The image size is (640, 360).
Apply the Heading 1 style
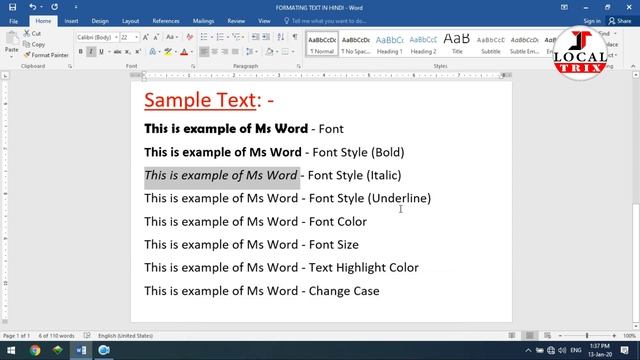389,44
